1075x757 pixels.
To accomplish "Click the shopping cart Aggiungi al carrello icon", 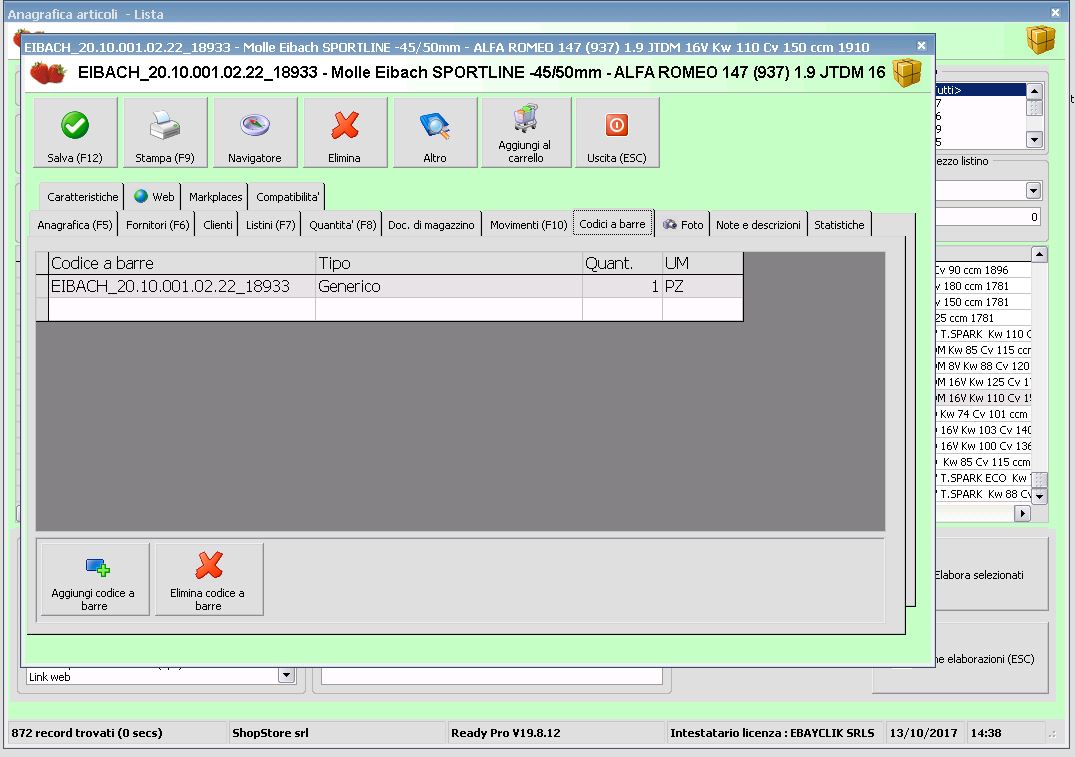I will click(x=526, y=118).
